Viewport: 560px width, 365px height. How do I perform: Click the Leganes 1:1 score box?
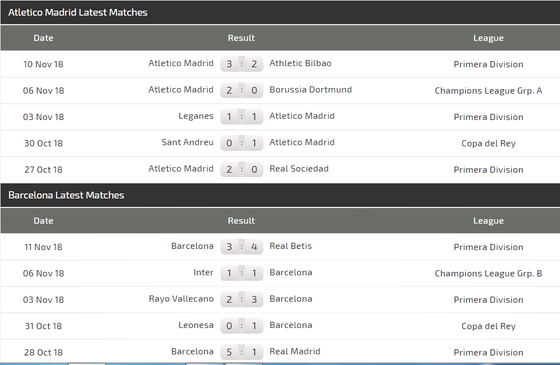point(242,117)
